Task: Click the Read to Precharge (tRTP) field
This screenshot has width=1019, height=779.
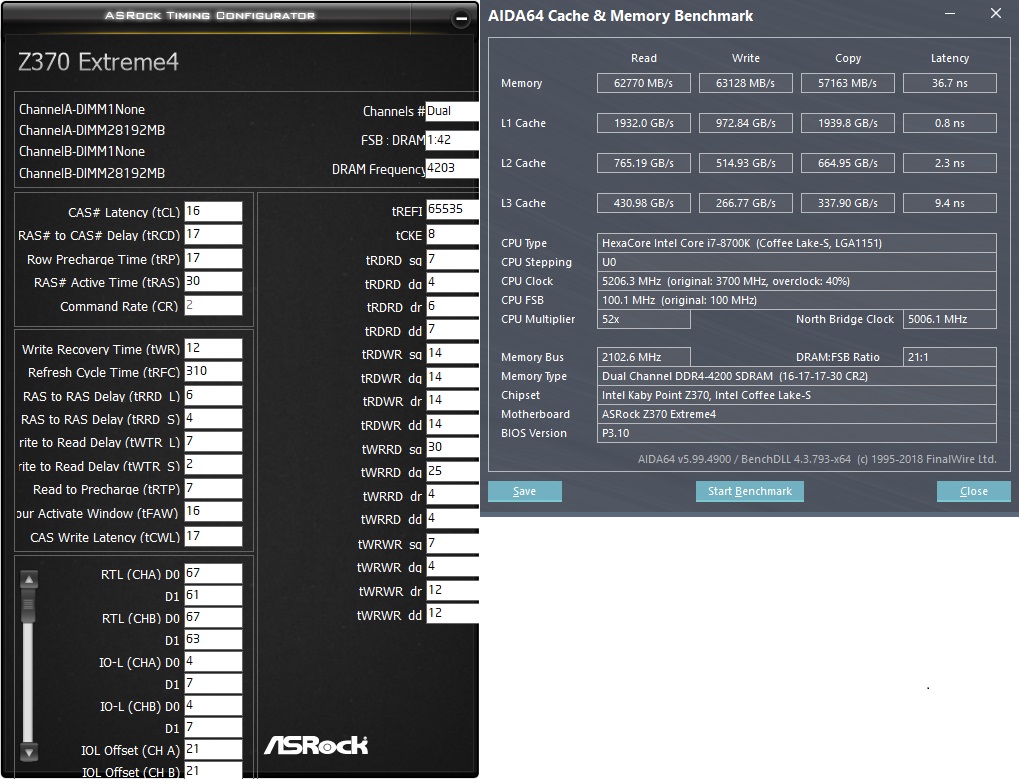Action: point(213,489)
